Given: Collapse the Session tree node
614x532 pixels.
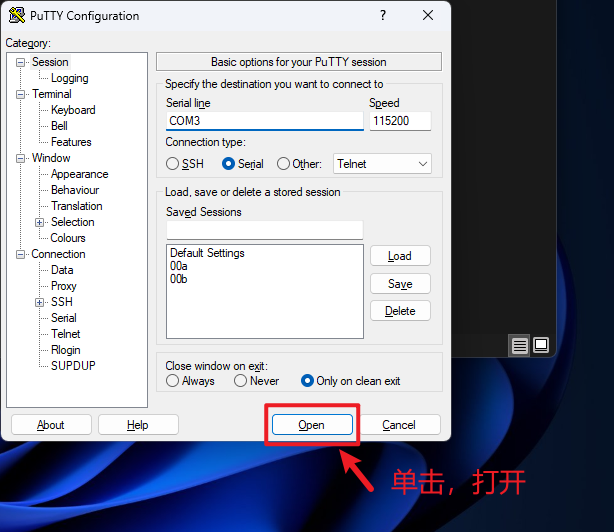Looking at the screenshot, I should click(x=20, y=63).
